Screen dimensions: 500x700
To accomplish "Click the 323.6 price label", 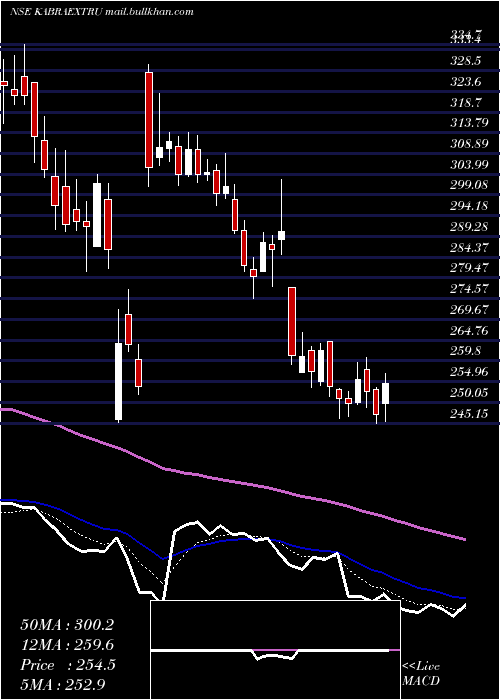I will [x=466, y=82].
